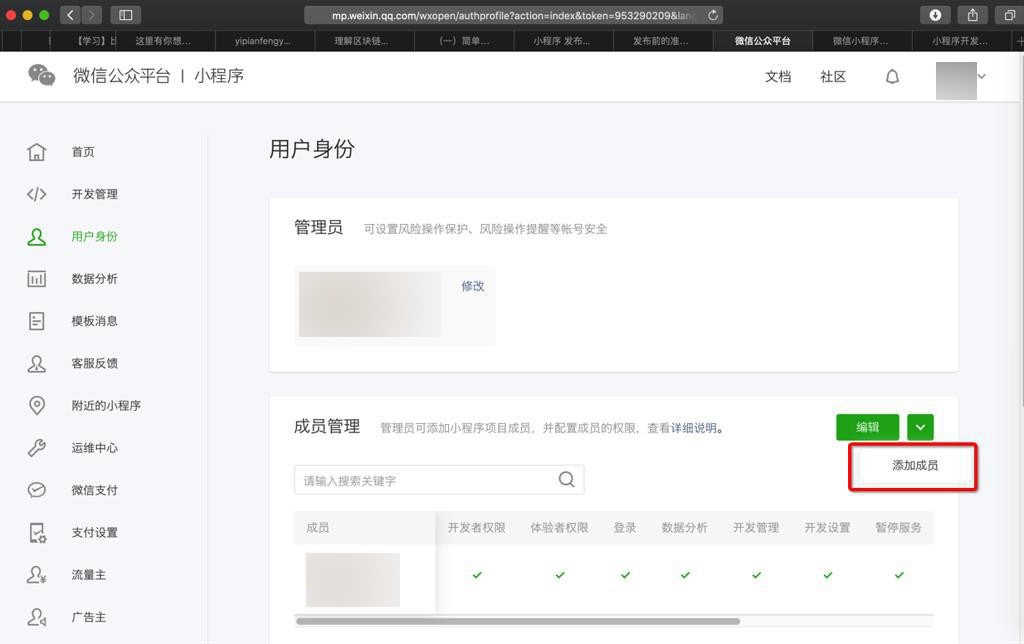Click the green 编辑 button
Screen dimensions: 1024x644
(867, 427)
